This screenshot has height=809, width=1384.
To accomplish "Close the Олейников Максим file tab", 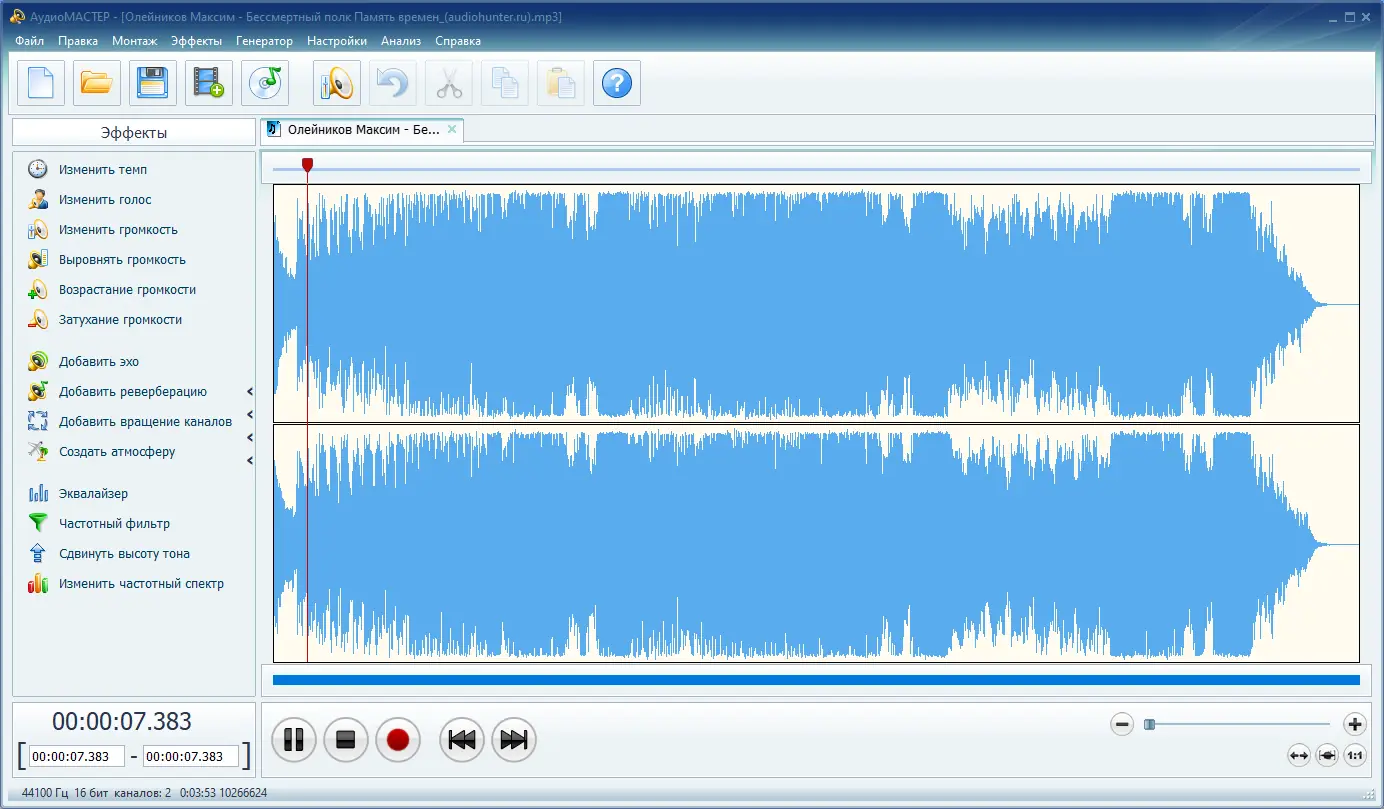I will [x=452, y=129].
